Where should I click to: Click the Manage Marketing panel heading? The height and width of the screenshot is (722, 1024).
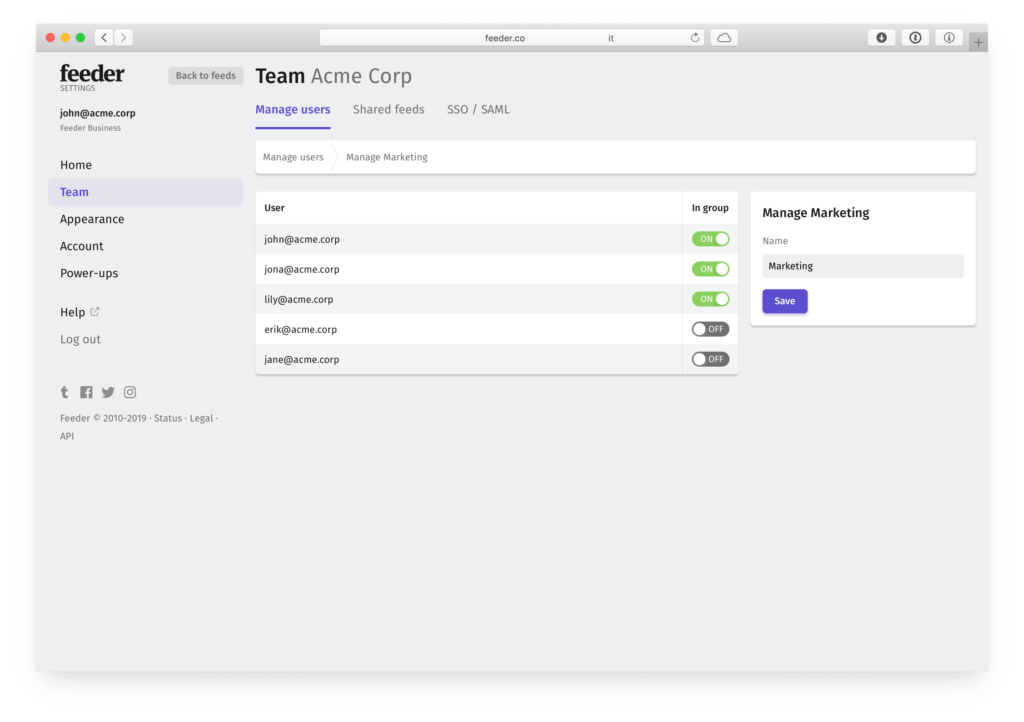click(x=816, y=213)
